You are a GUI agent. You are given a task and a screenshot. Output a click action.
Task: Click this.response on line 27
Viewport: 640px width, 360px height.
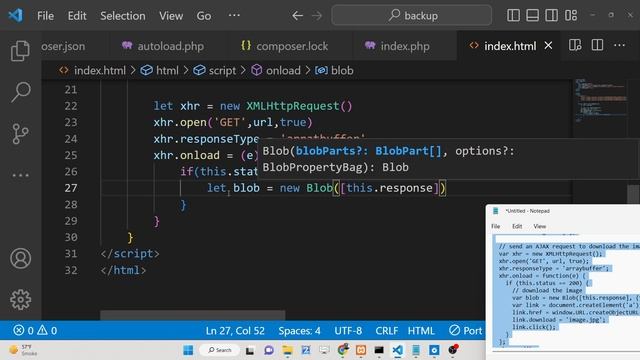389,188
